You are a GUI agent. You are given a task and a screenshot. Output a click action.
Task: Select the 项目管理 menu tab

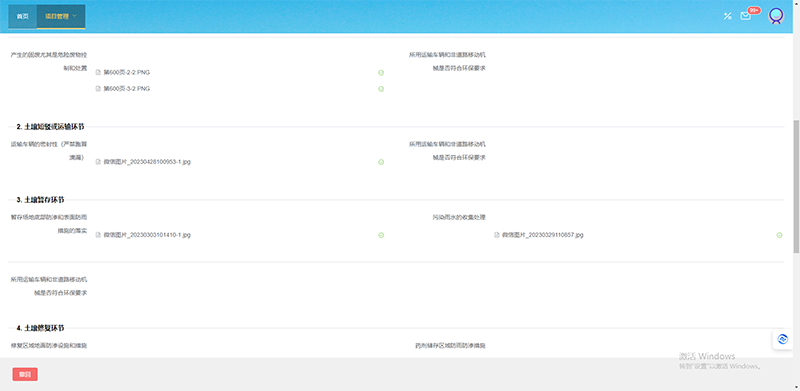coord(61,16)
